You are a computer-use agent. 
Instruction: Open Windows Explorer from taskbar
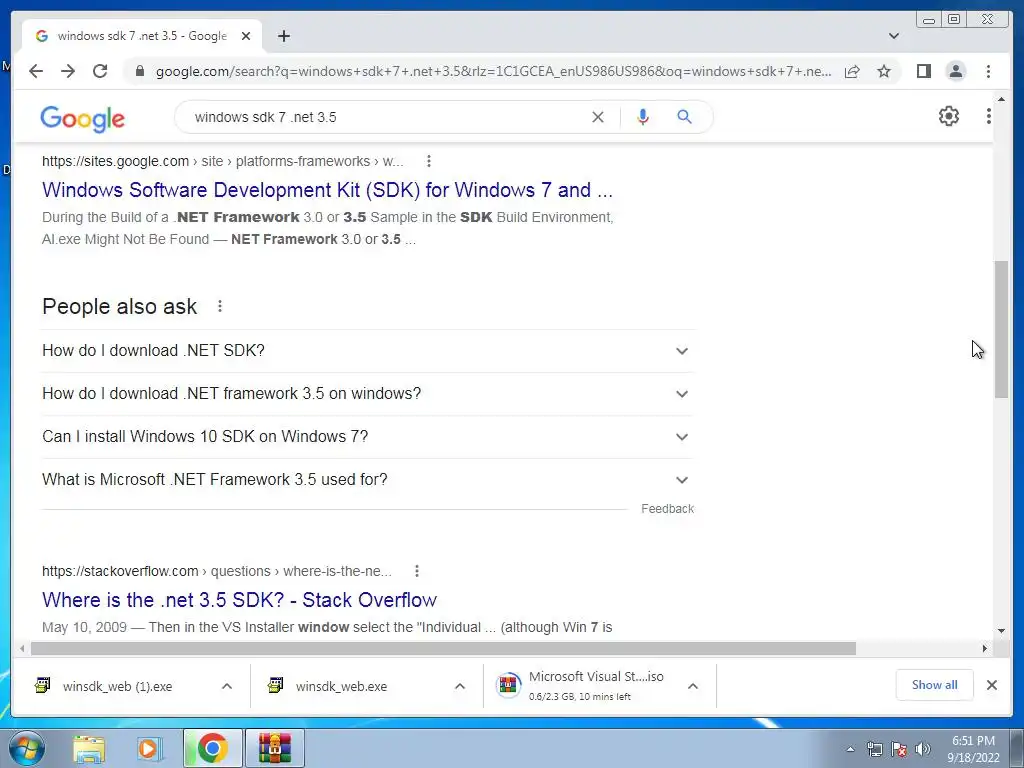point(89,748)
